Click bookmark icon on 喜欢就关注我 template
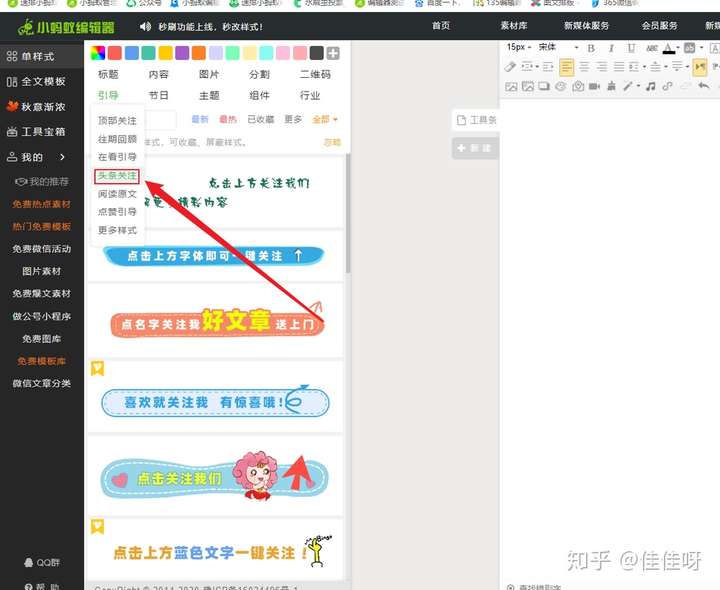 (97, 368)
